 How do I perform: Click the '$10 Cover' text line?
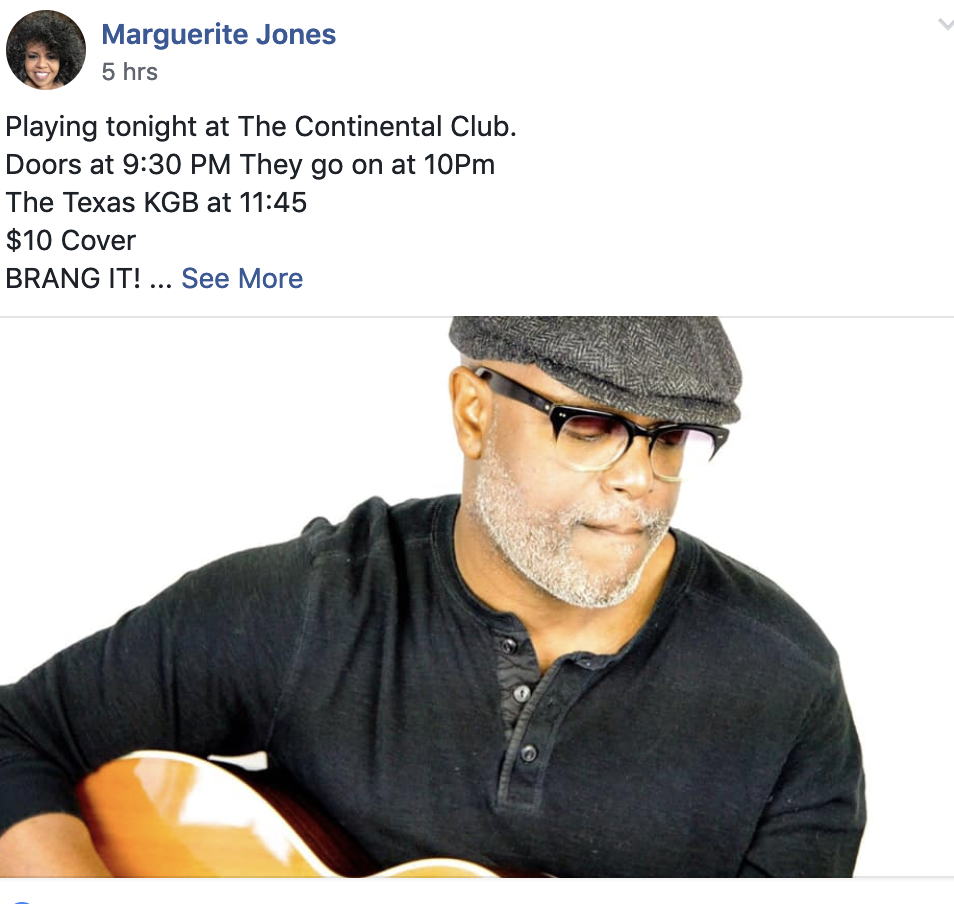(x=71, y=240)
